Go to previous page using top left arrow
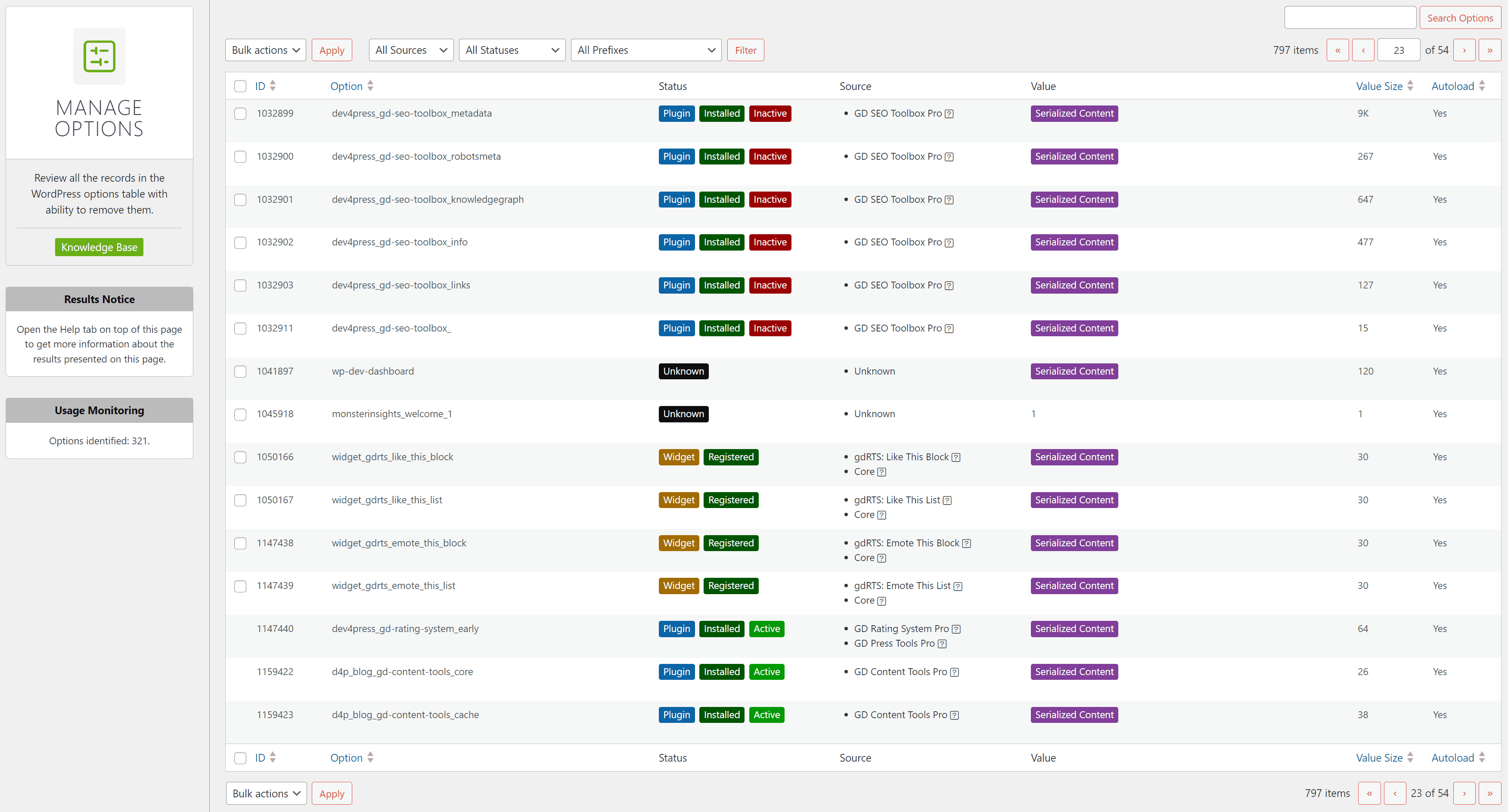This screenshot has height=812, width=1508. [x=1363, y=50]
